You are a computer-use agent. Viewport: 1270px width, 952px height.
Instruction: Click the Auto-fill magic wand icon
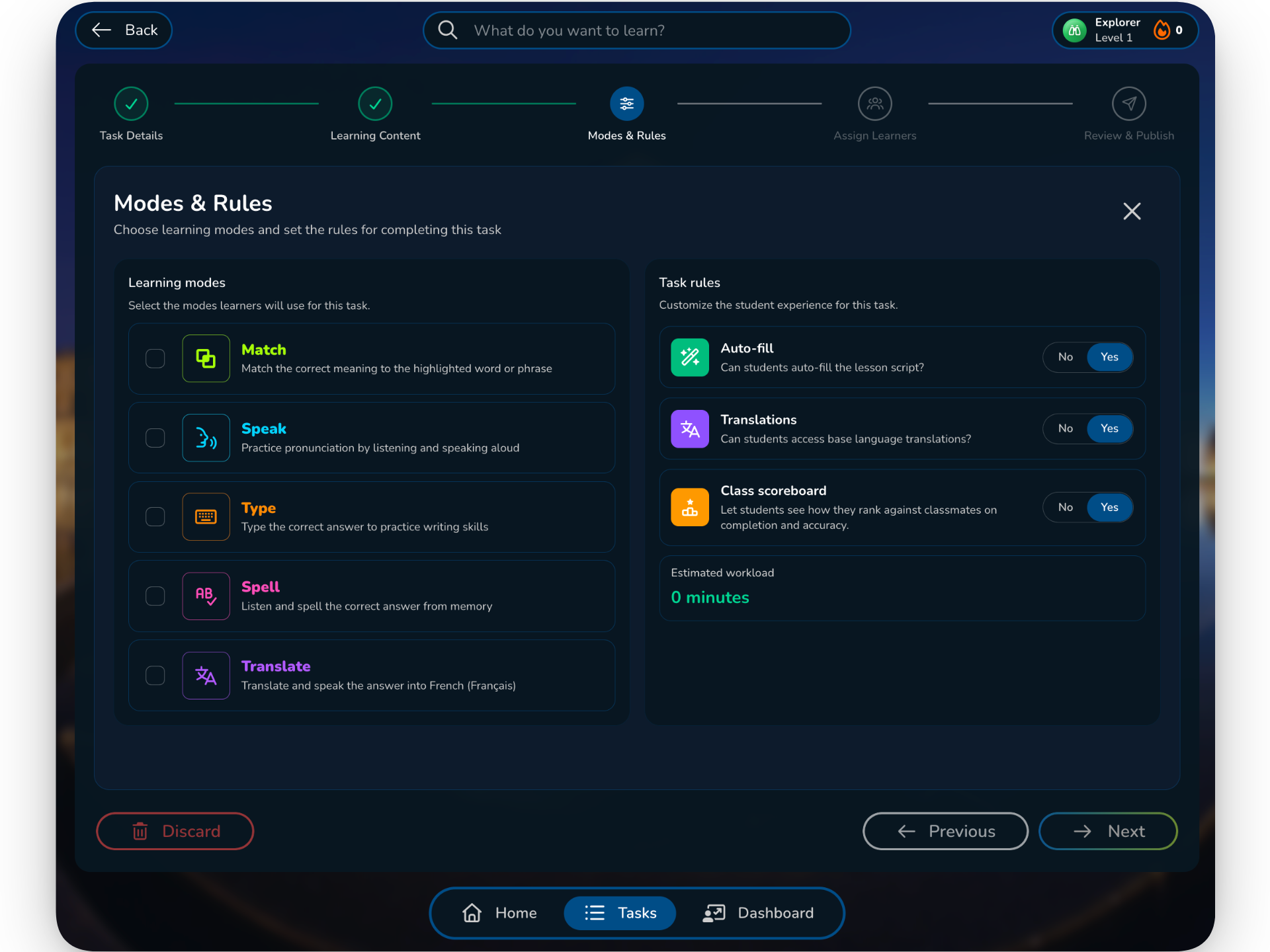(690, 357)
